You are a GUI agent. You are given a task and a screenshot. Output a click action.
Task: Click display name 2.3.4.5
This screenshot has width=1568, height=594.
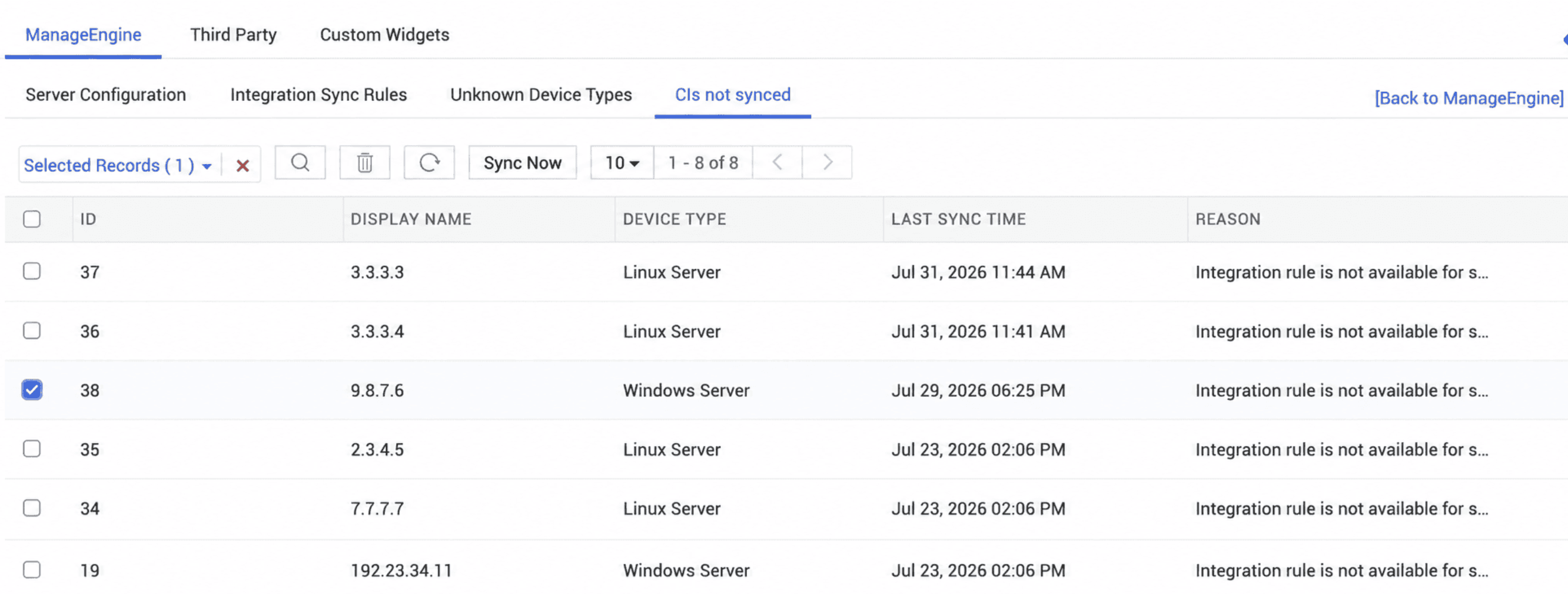point(377,450)
